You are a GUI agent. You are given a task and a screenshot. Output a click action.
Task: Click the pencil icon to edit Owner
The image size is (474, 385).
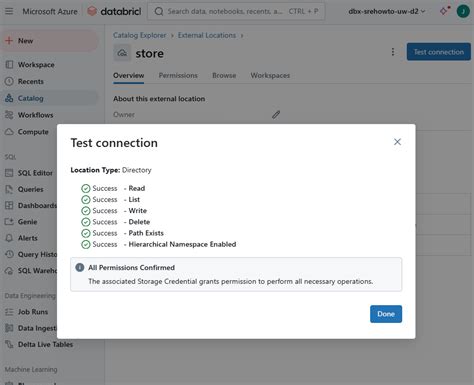pos(276,115)
